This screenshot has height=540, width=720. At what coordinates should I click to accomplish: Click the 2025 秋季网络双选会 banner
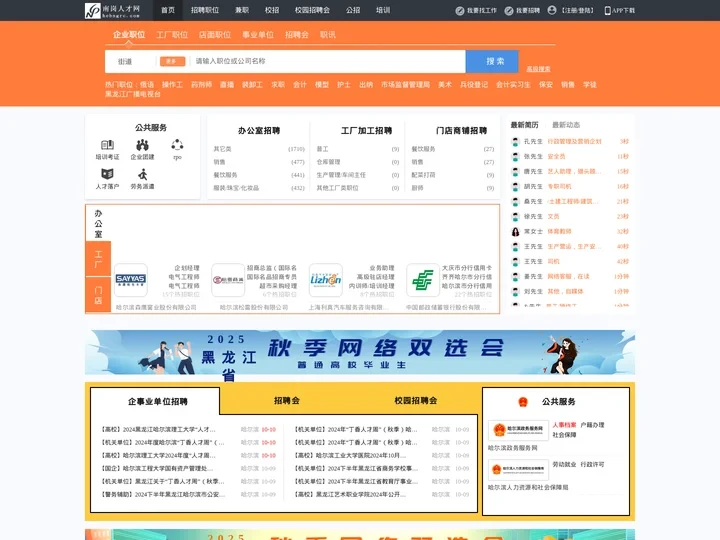[x=360, y=352]
